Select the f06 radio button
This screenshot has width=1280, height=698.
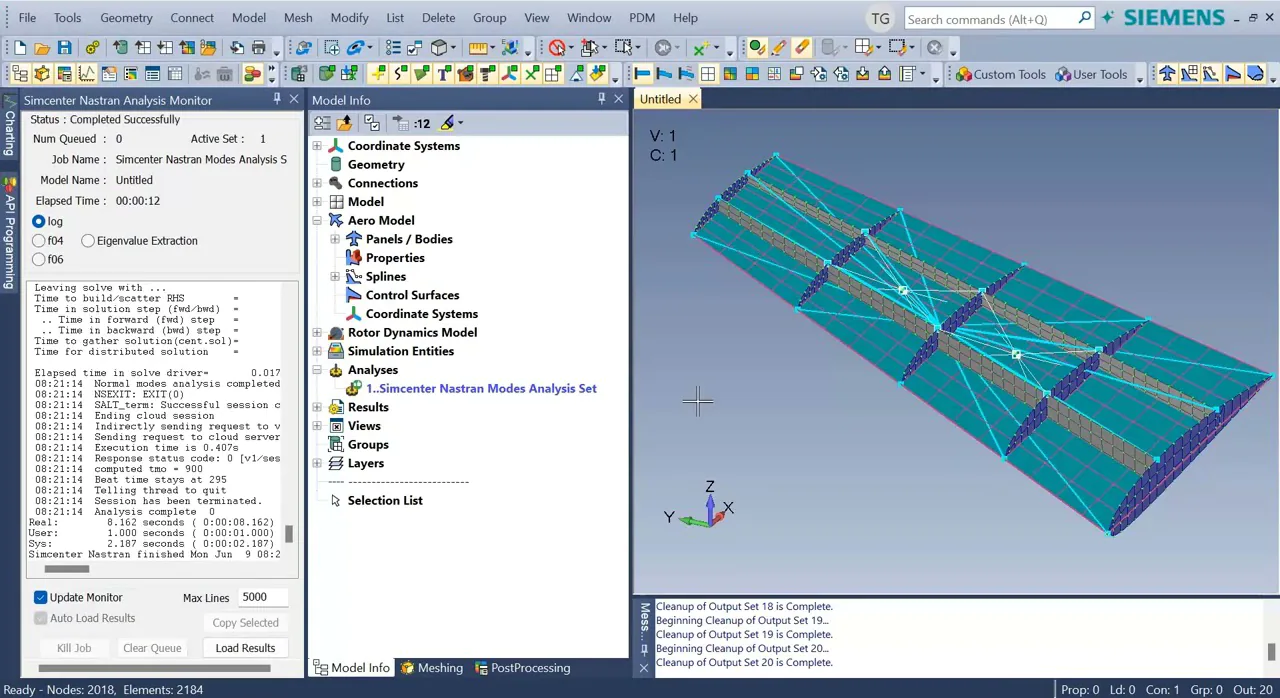39,259
